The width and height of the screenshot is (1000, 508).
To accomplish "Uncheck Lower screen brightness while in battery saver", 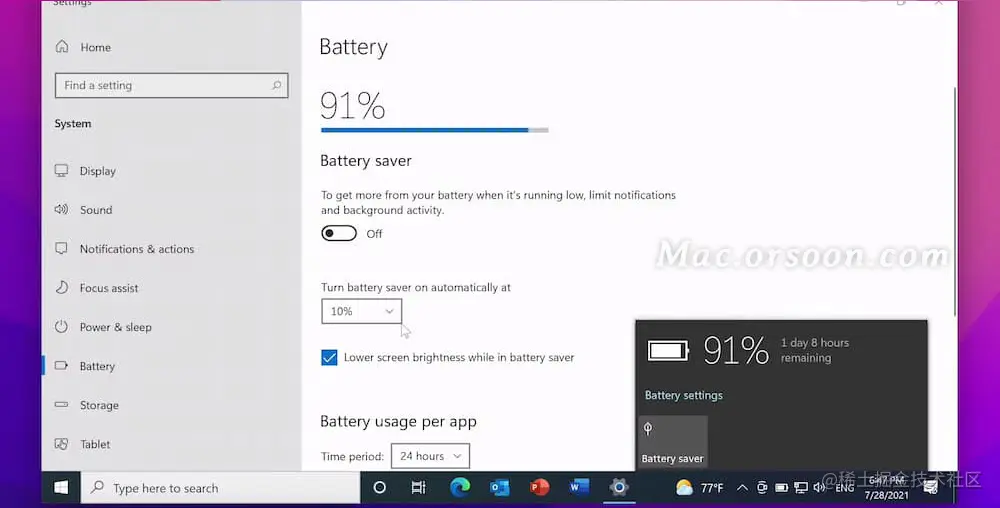I will coord(329,358).
